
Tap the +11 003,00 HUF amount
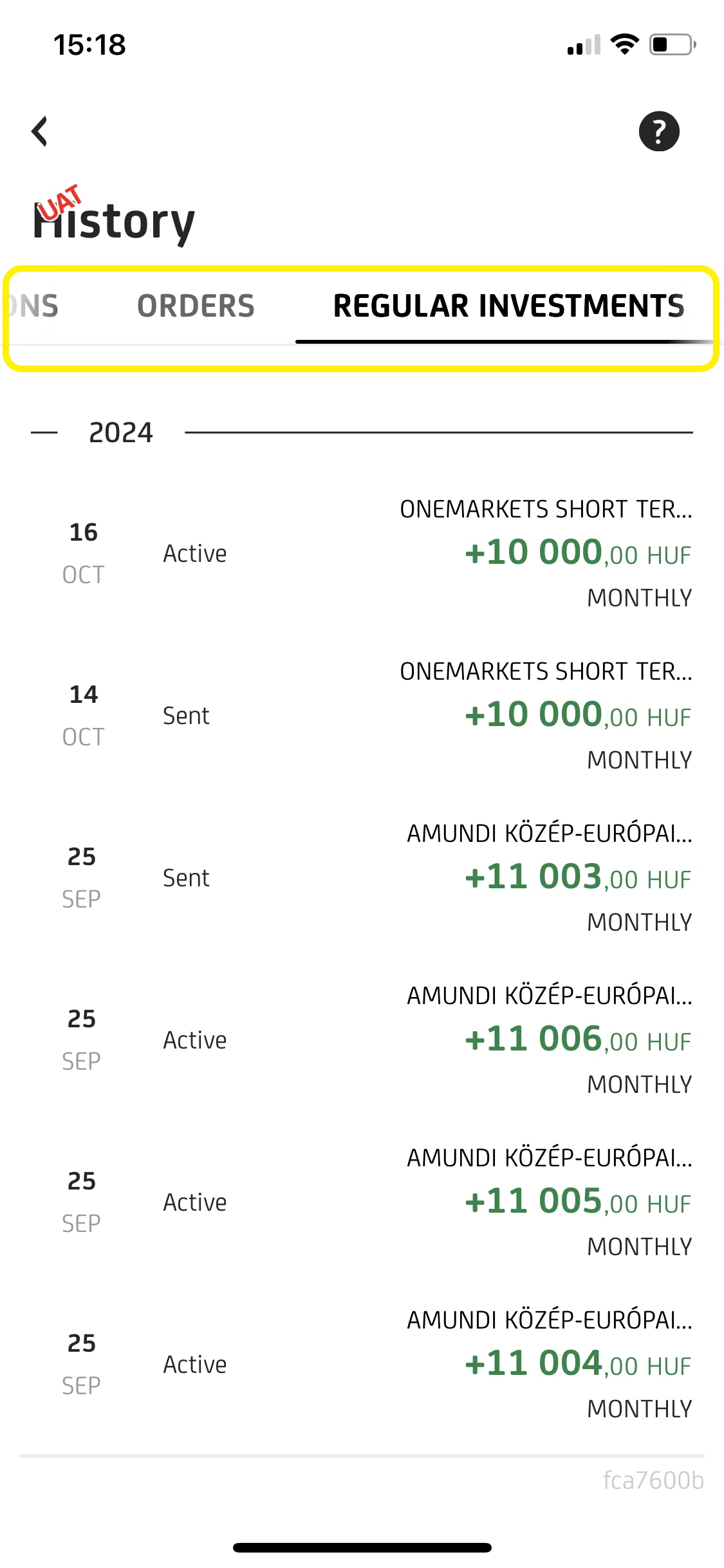tap(577, 877)
